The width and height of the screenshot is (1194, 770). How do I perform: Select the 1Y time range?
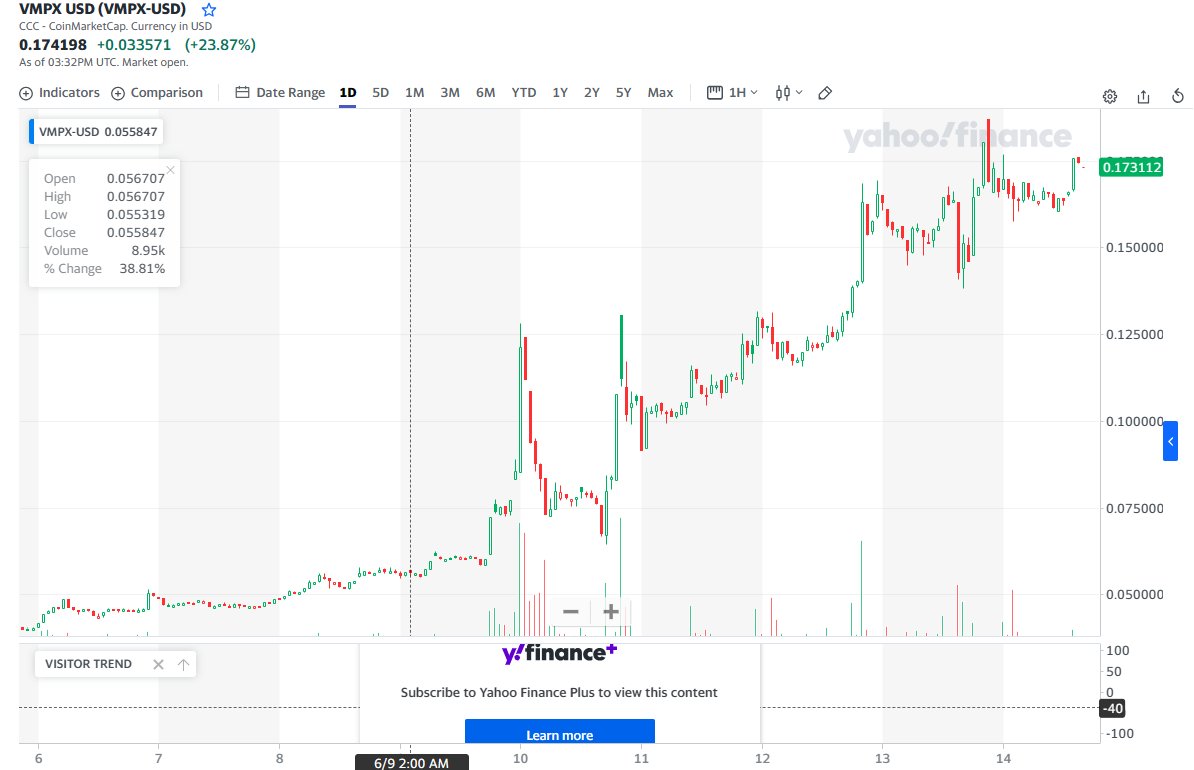click(x=560, y=93)
